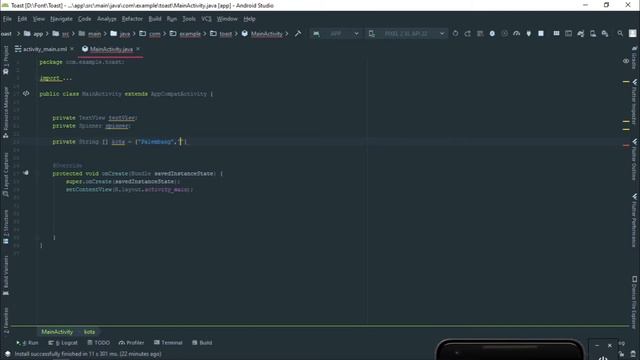The image size is (640, 360).
Task: Click the Run app icon after the device dropdown
Action: (456, 33)
